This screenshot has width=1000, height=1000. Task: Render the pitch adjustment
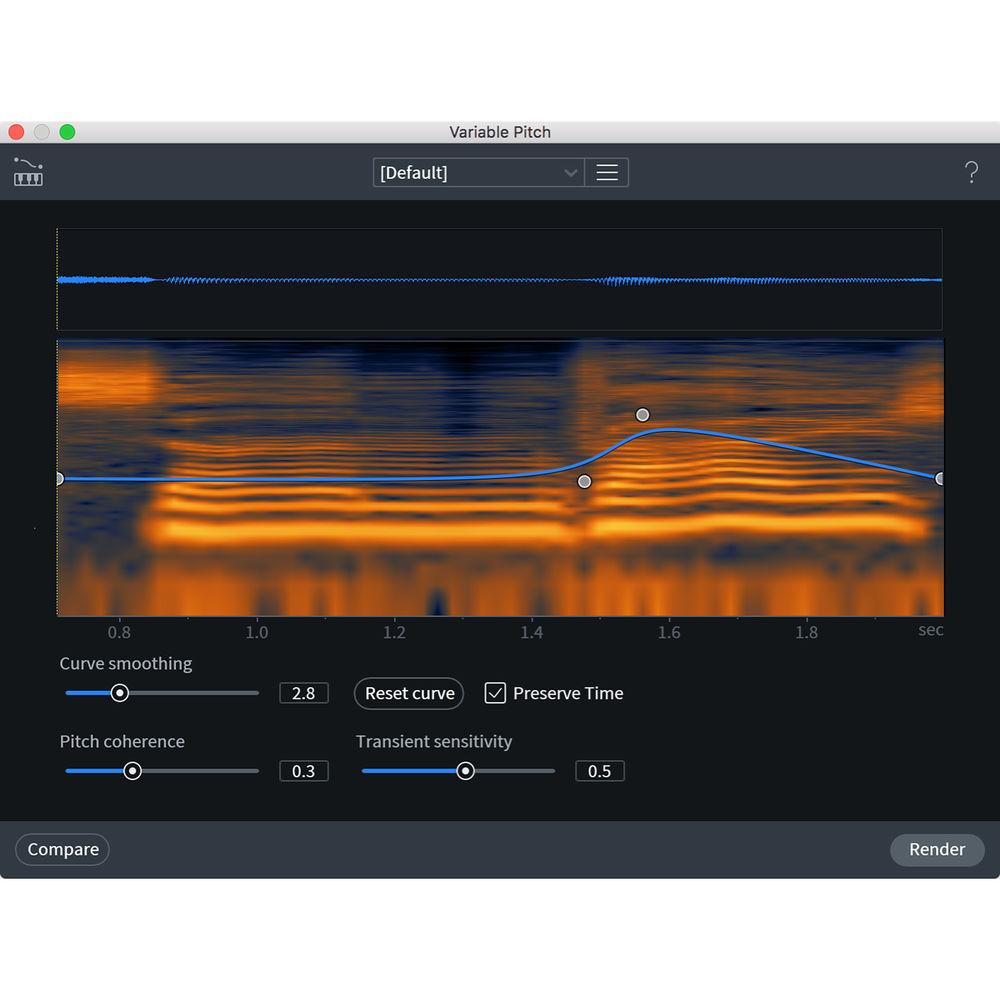point(936,849)
